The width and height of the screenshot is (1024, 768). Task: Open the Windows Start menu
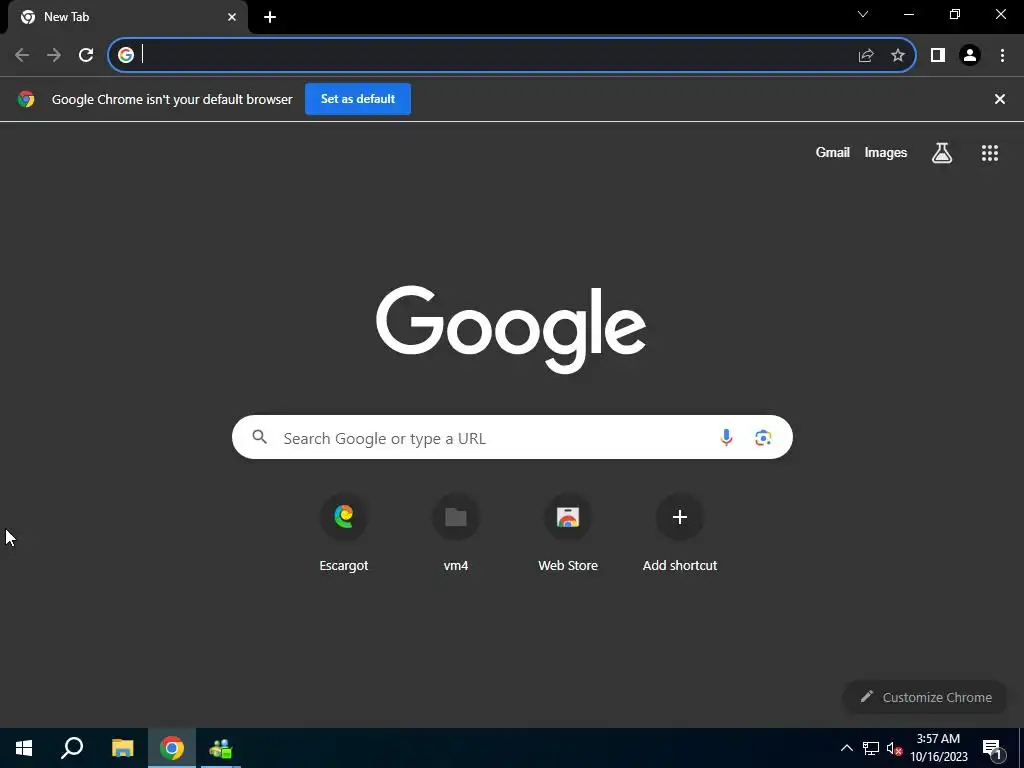24,748
